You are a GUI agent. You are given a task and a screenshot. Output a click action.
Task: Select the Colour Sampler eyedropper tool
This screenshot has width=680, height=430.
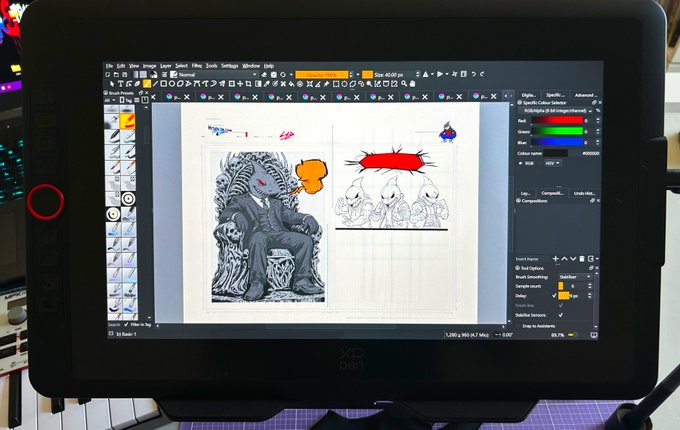tap(266, 84)
